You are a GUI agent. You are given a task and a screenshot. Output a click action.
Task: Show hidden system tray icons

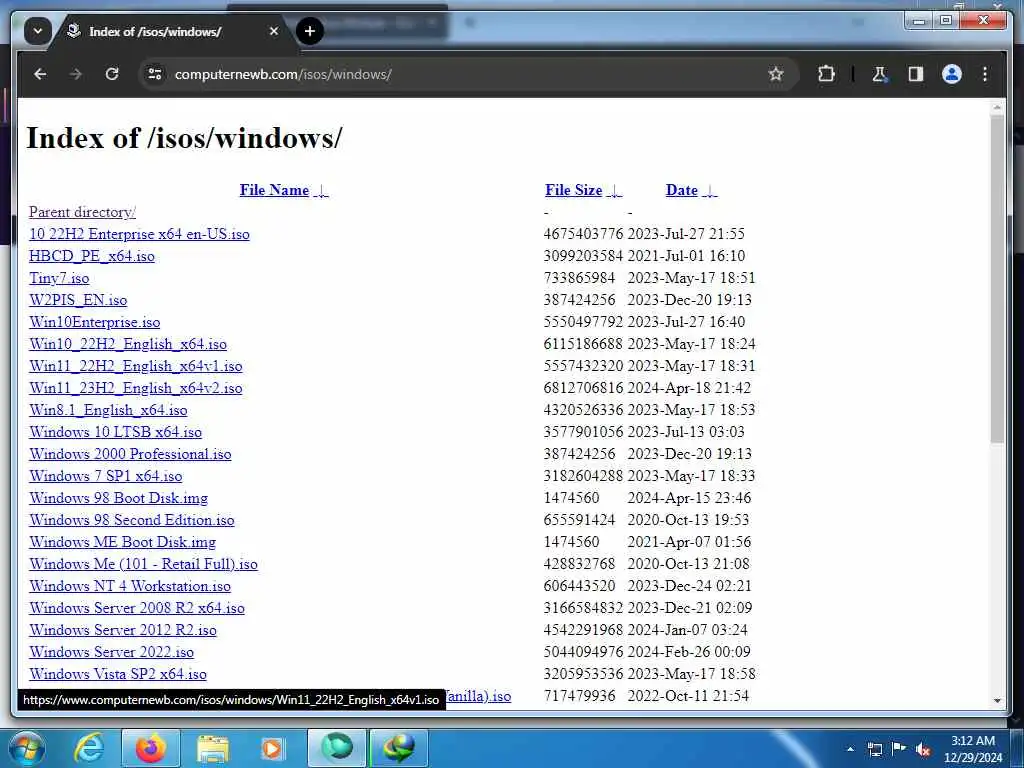pyautogui.click(x=850, y=749)
